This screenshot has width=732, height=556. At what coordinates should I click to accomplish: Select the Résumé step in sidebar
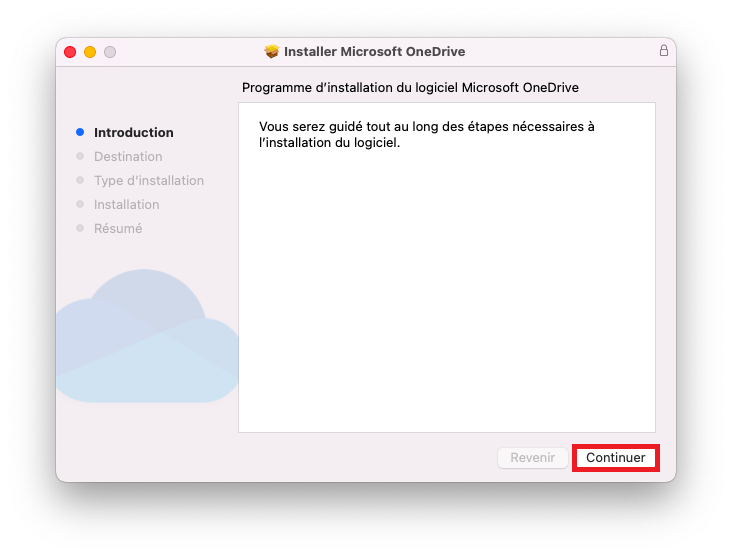[118, 228]
